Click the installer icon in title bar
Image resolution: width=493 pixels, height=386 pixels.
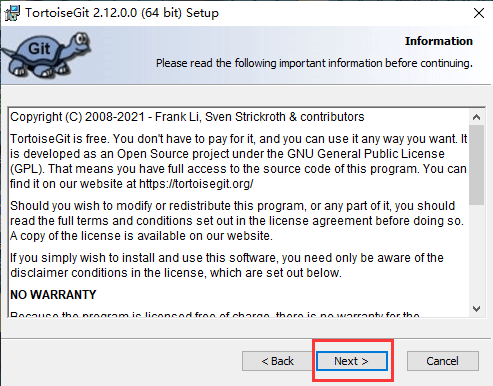pyautogui.click(x=12, y=13)
